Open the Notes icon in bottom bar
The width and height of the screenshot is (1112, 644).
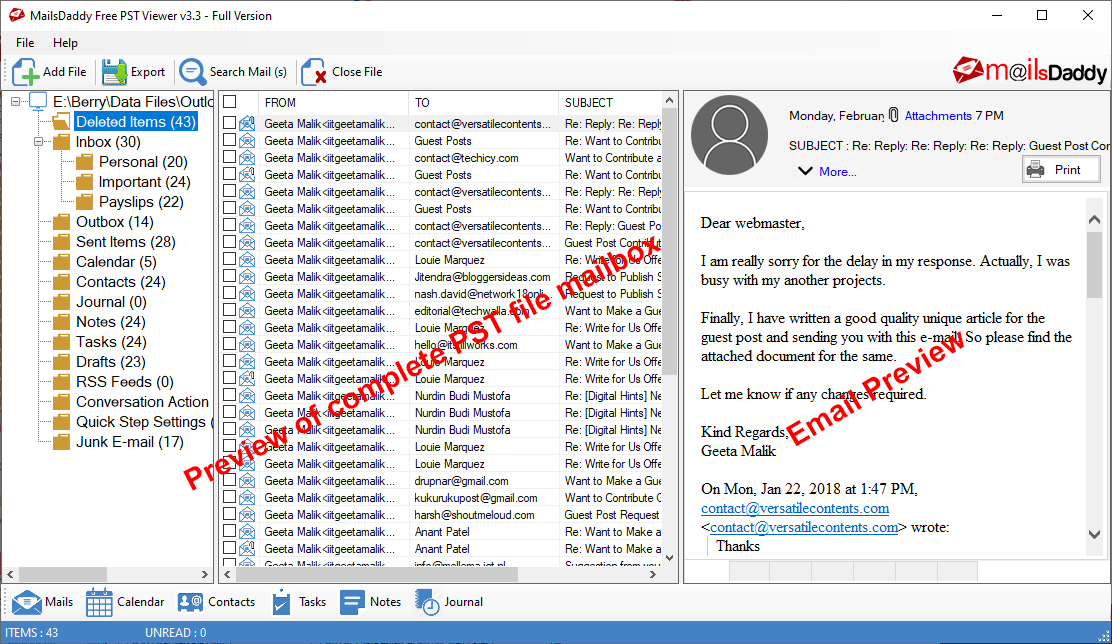tap(352, 602)
